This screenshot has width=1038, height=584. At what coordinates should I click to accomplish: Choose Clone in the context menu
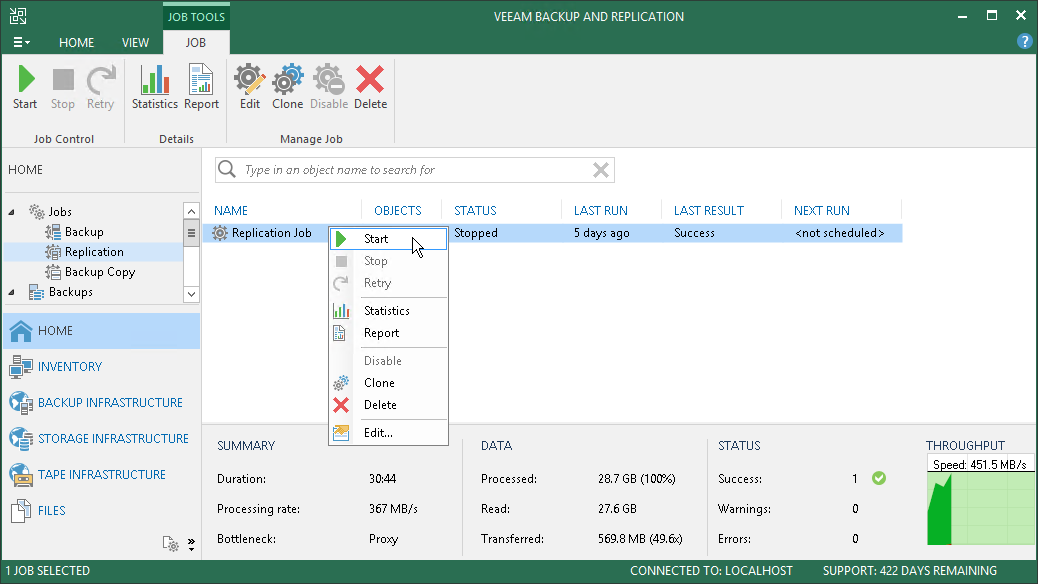click(x=389, y=383)
